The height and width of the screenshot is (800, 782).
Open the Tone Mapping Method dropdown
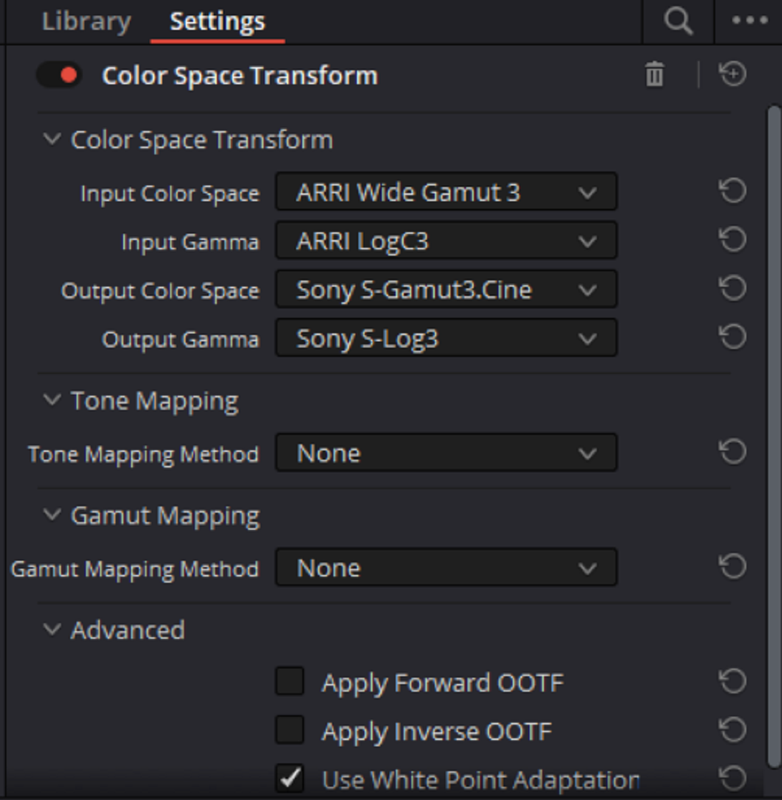(x=446, y=453)
